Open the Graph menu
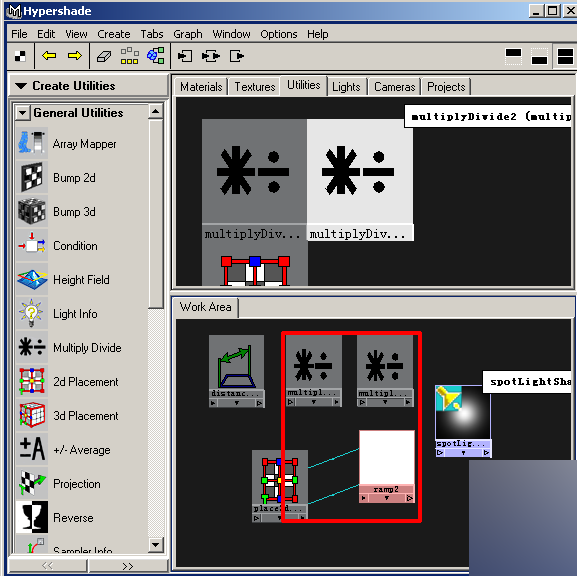Screen dimensions: 577x576 188,34
